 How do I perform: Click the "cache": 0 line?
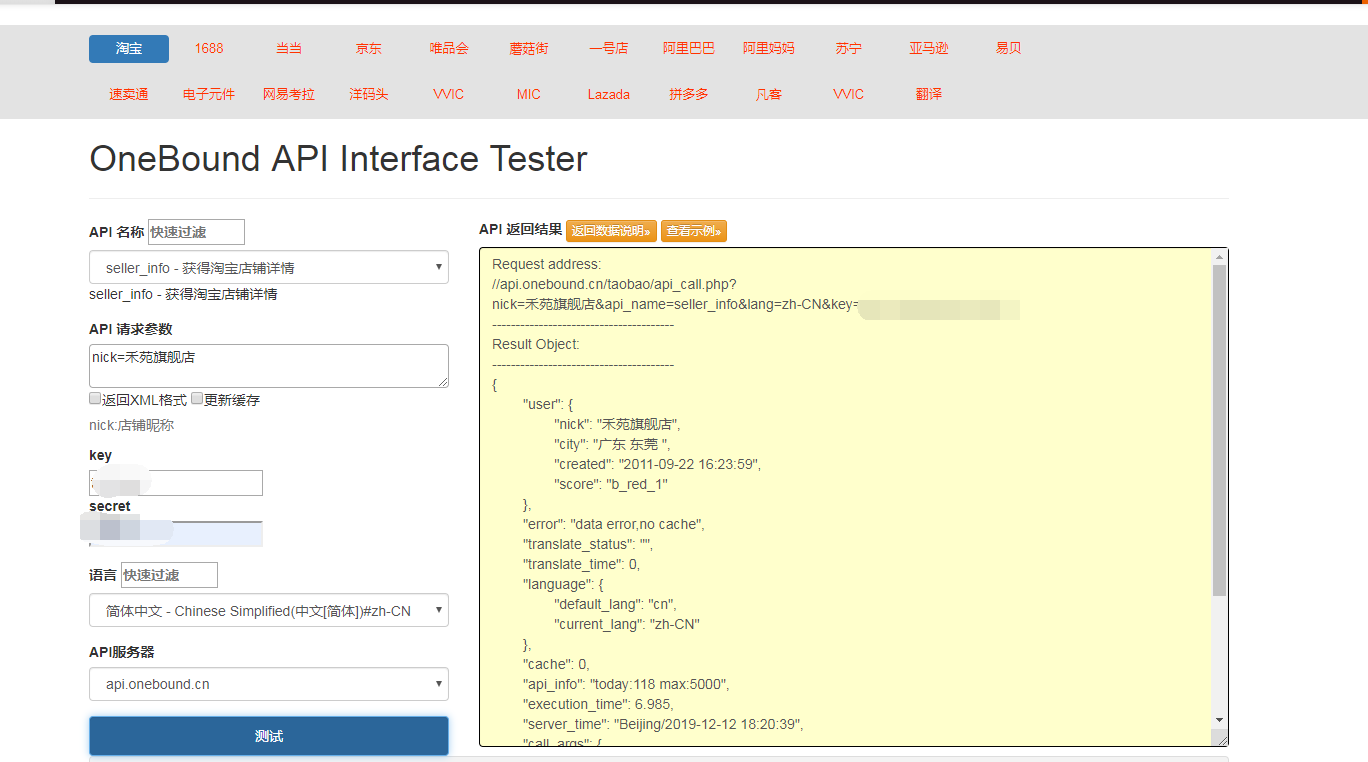click(x=557, y=665)
